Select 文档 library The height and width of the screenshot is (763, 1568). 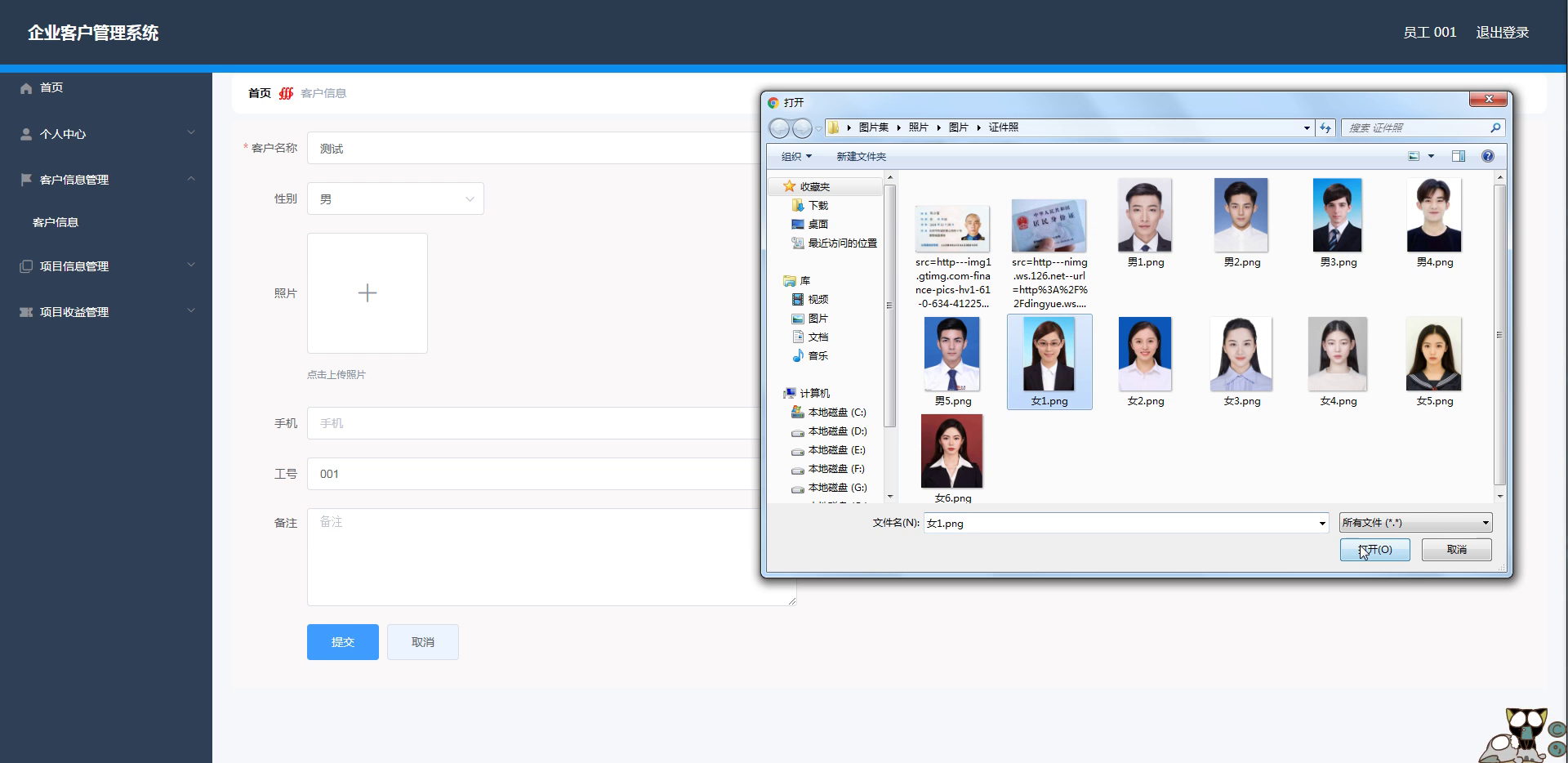[x=818, y=337]
